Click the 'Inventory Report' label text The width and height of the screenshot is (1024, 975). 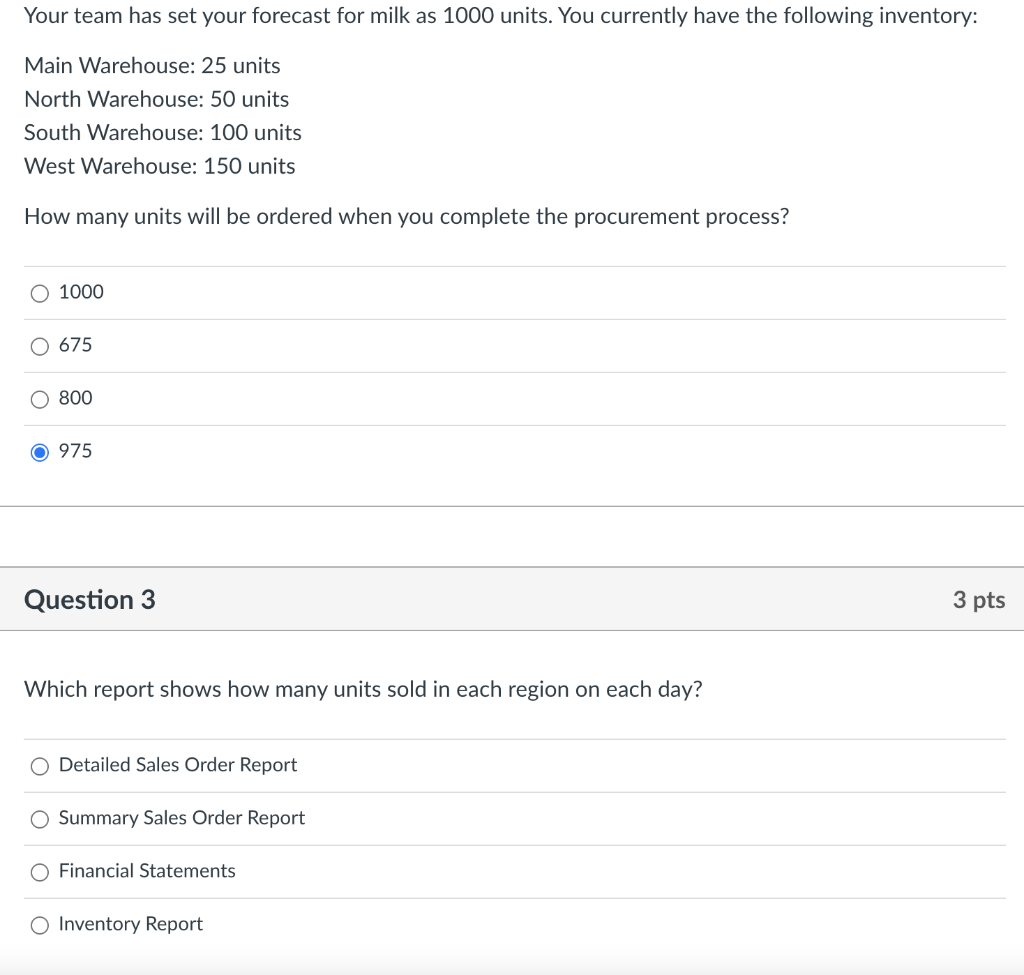(131, 924)
